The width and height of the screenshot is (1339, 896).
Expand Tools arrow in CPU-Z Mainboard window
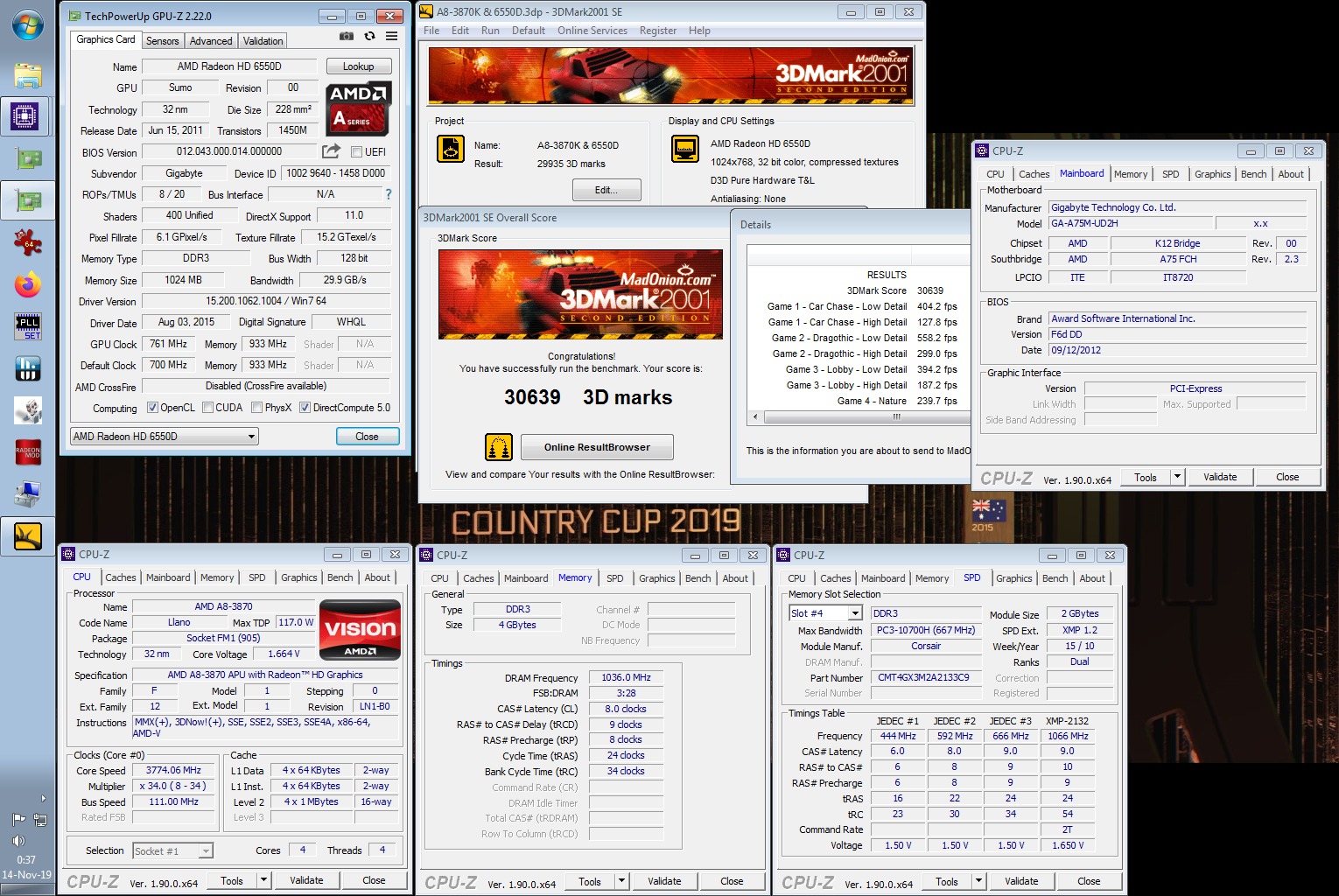point(1178,477)
